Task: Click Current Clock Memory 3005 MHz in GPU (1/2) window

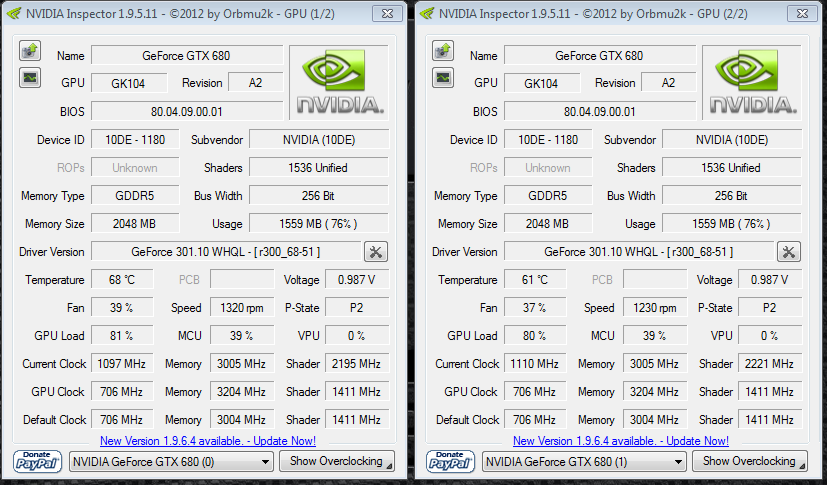Action: pos(242,364)
